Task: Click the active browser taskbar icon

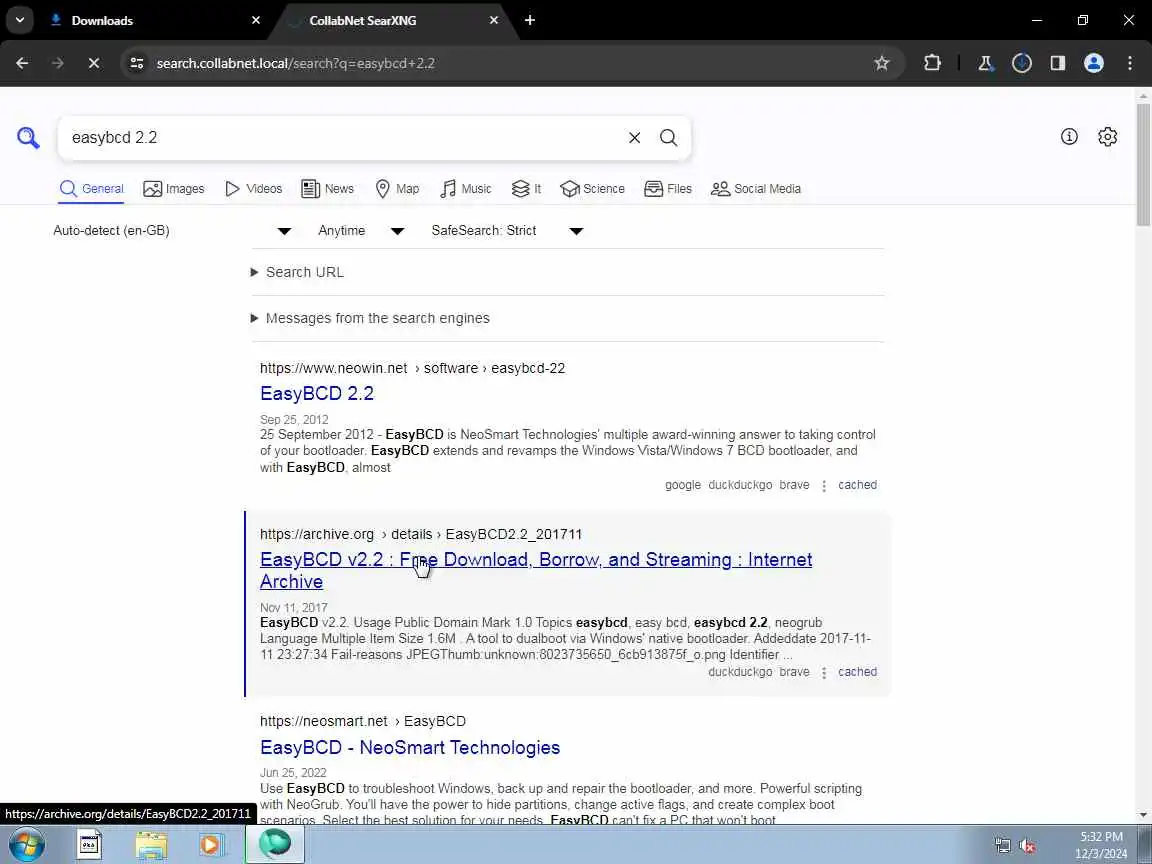Action: tap(275, 844)
